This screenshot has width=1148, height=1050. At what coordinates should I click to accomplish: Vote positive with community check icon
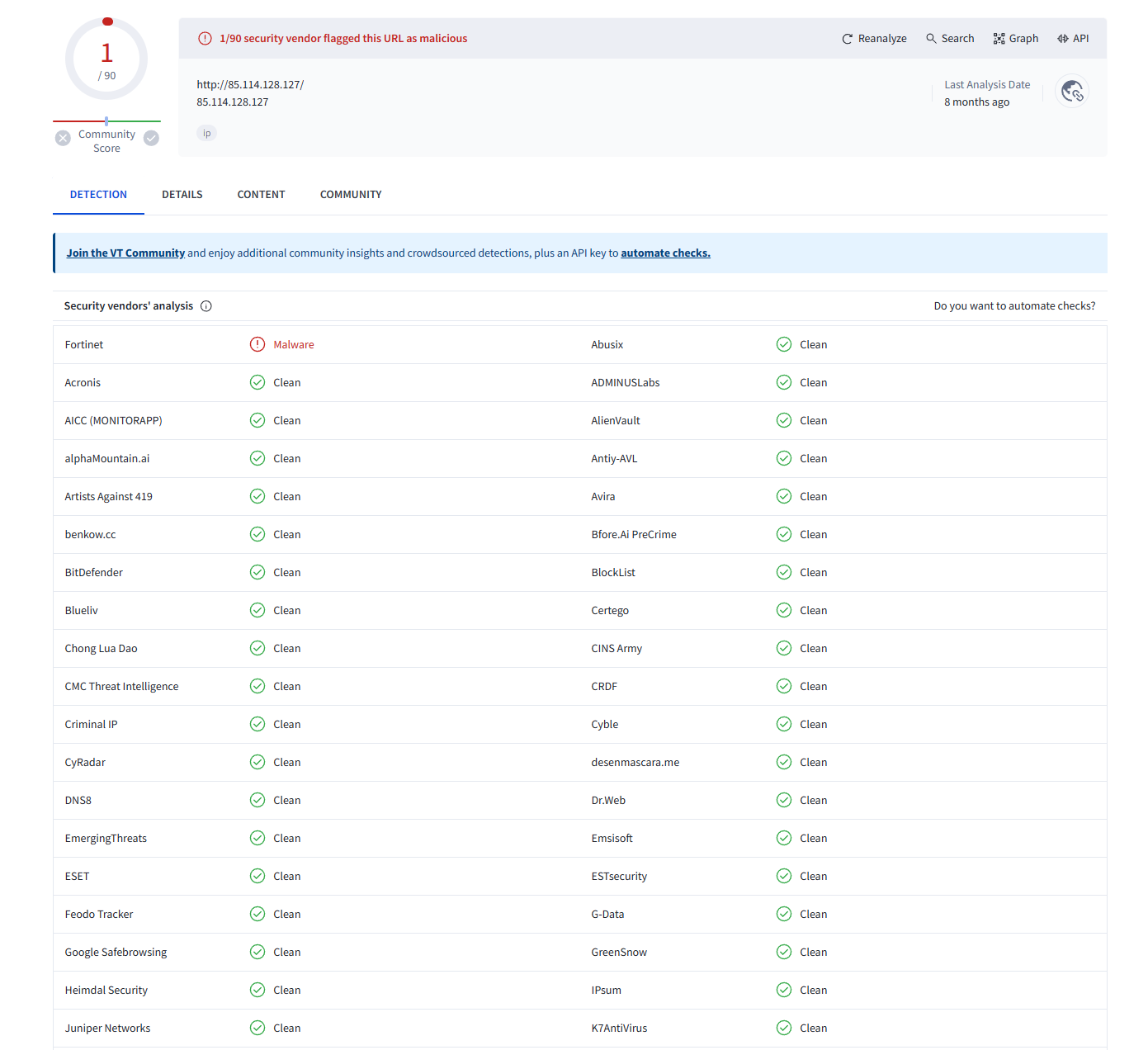coord(151,138)
